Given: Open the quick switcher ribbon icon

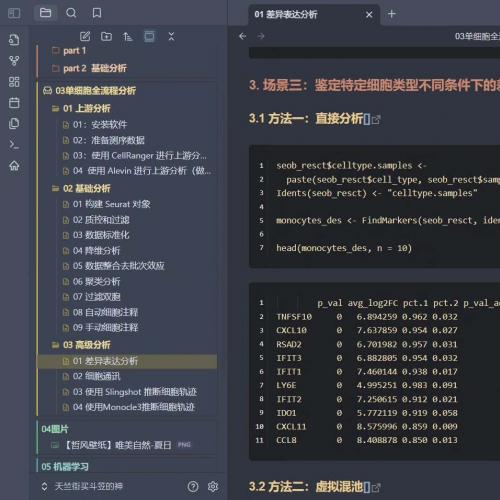Looking at the screenshot, I should (14, 40).
